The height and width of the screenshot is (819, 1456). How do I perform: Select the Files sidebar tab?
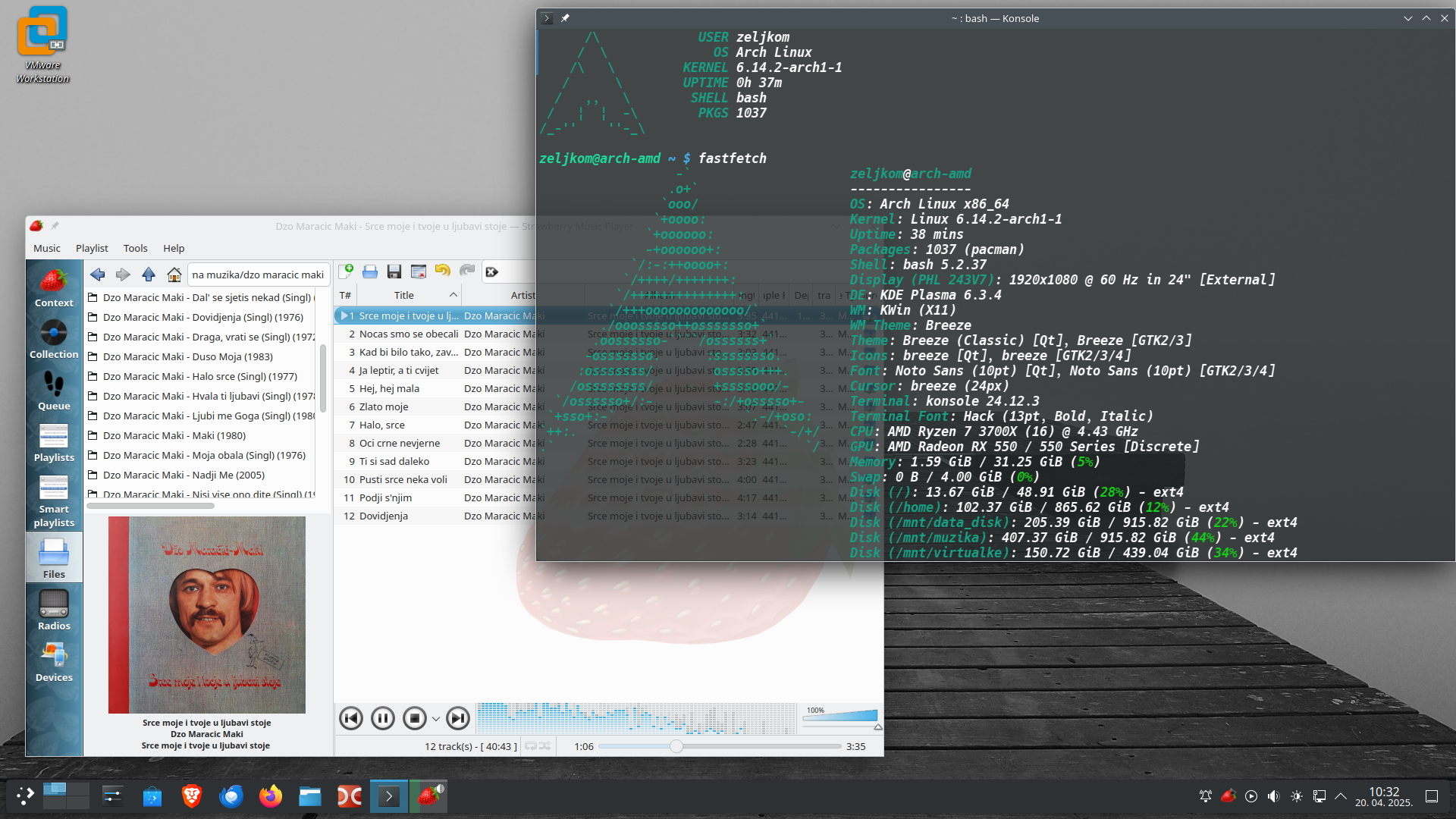[54, 557]
